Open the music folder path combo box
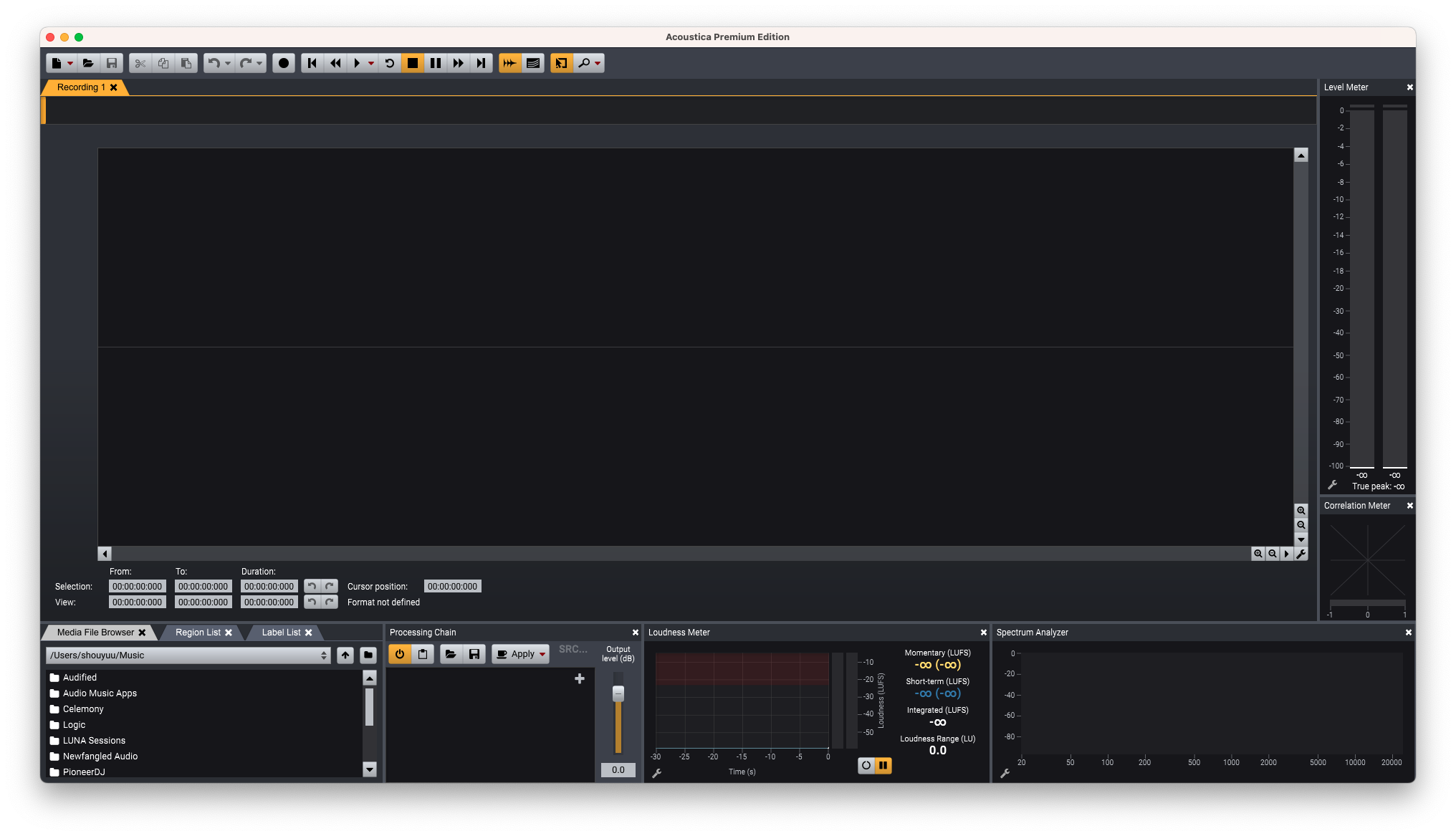 tap(188, 655)
